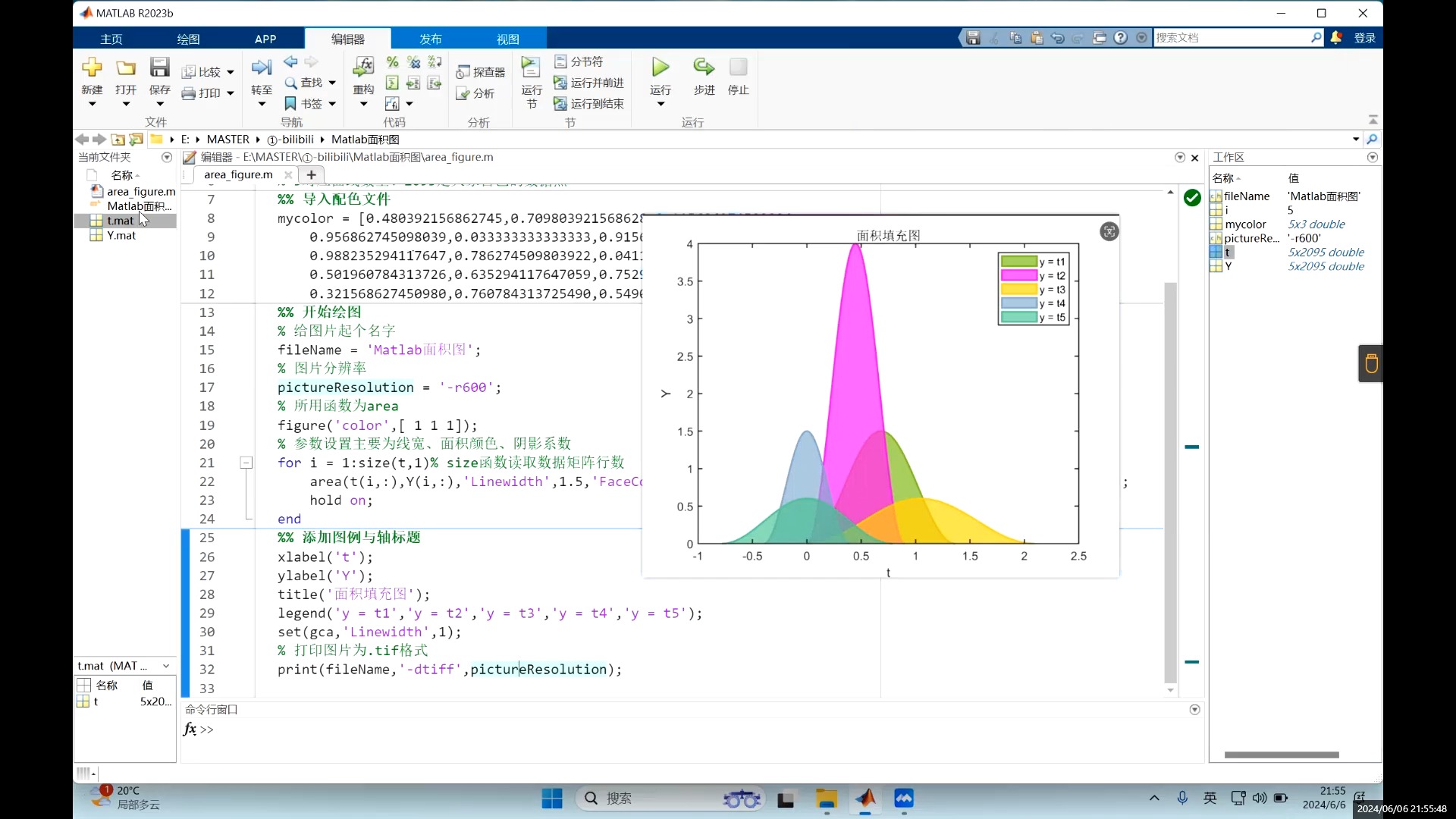
Task: Click Run to End (运行到结束) button
Action: click(x=589, y=104)
